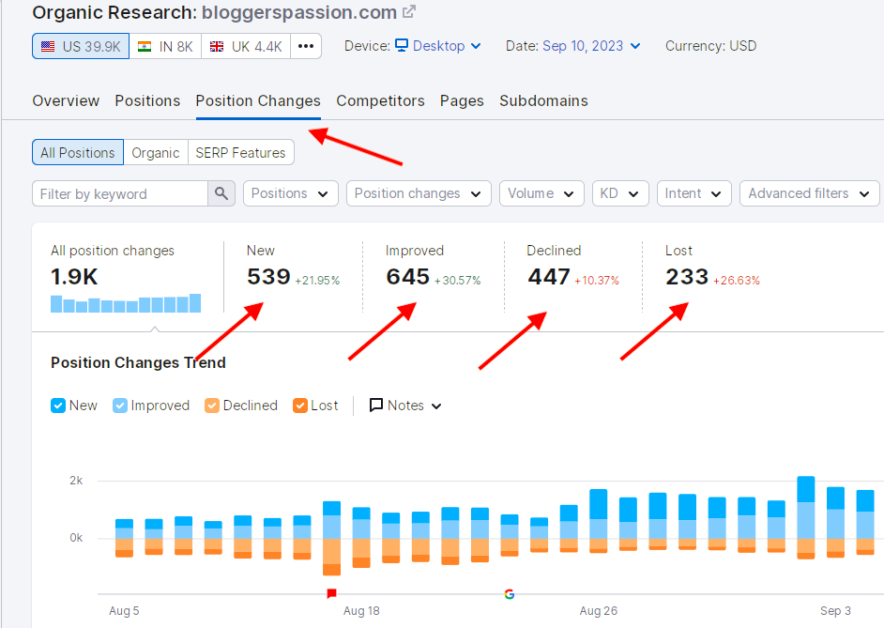Switch to SERP Features toggle
Image resolution: width=884 pixels, height=628 pixels.
(241, 152)
